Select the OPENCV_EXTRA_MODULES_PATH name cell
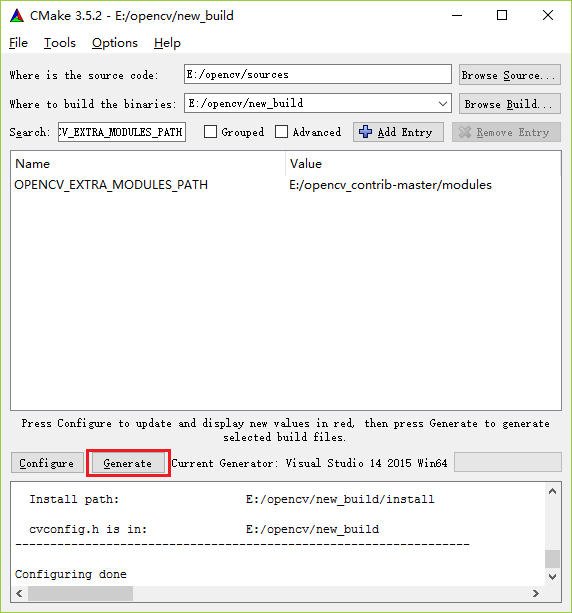 111,185
